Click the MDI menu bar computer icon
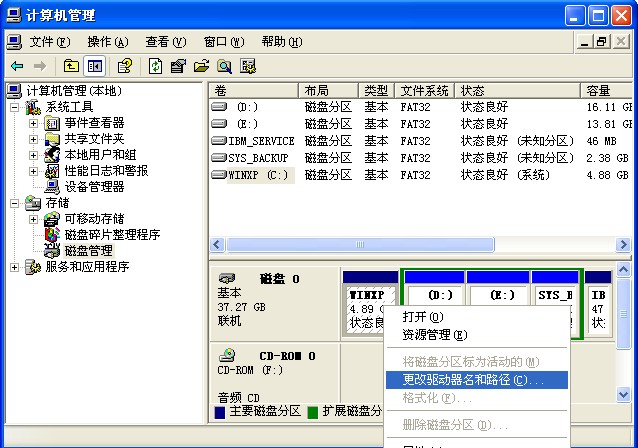The width and height of the screenshot is (638, 448). point(14,42)
